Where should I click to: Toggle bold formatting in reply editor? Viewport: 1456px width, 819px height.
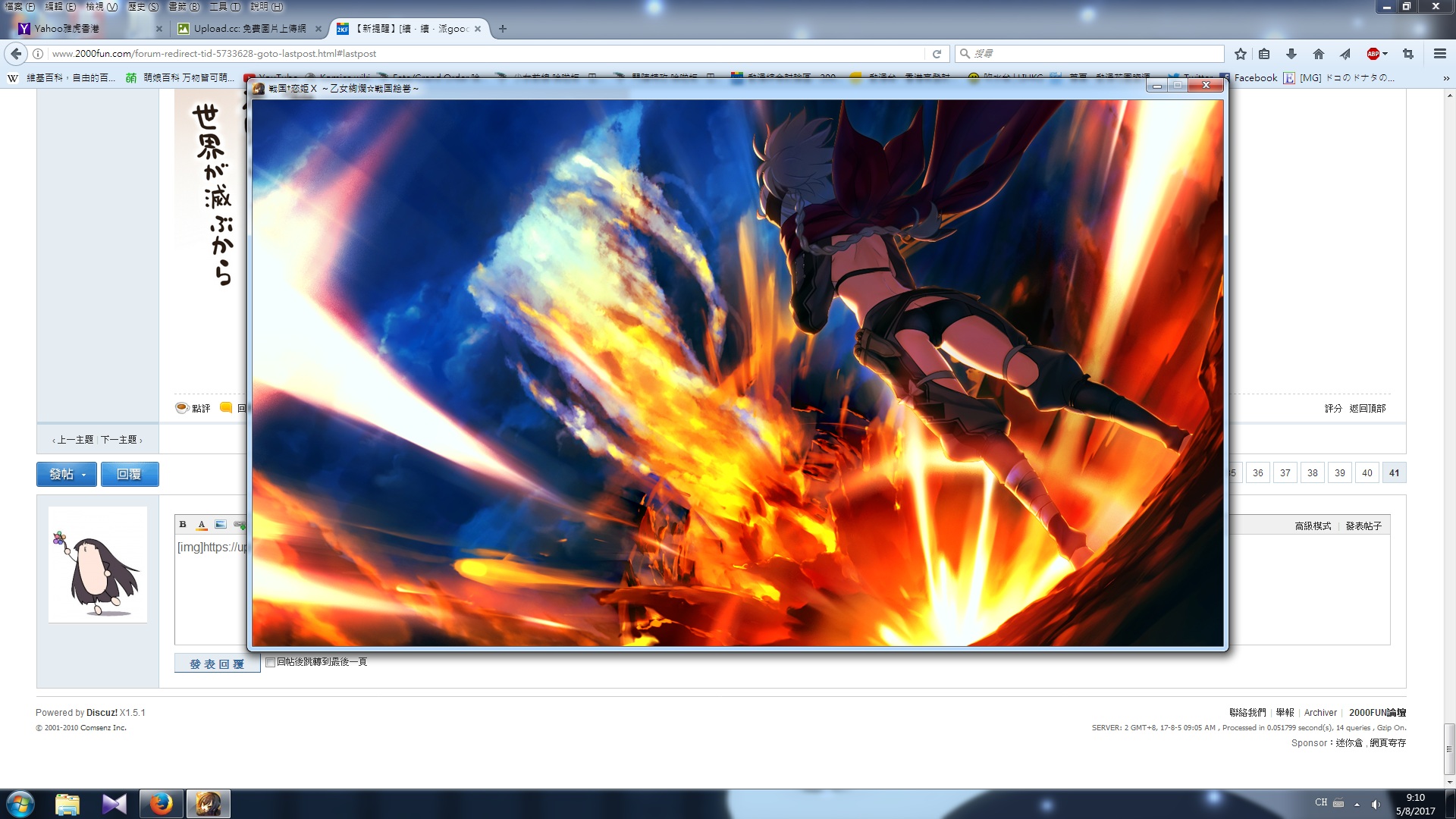tap(183, 525)
